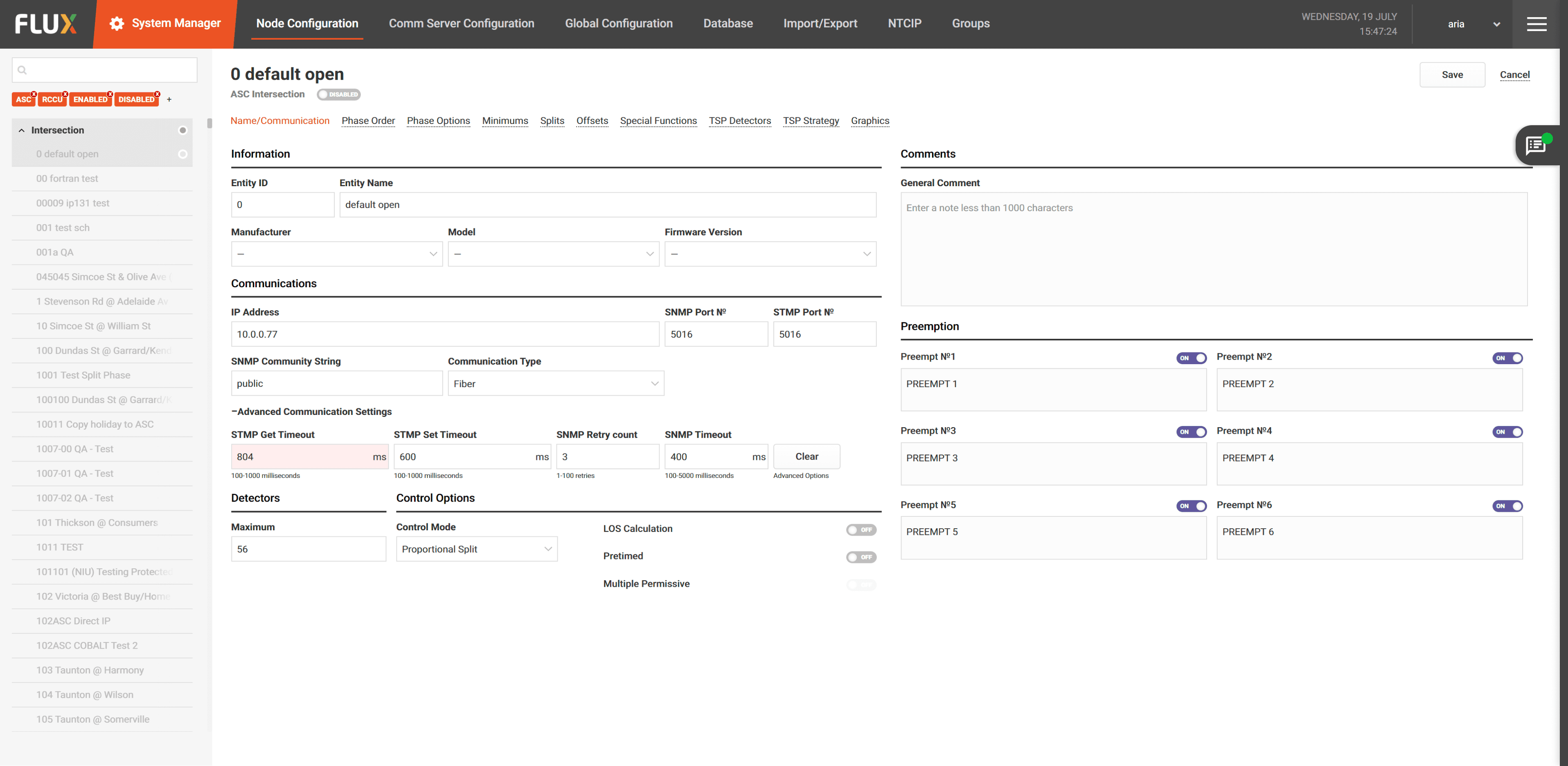
Task: Remove the DISABLED filter tag
Action: click(157, 94)
